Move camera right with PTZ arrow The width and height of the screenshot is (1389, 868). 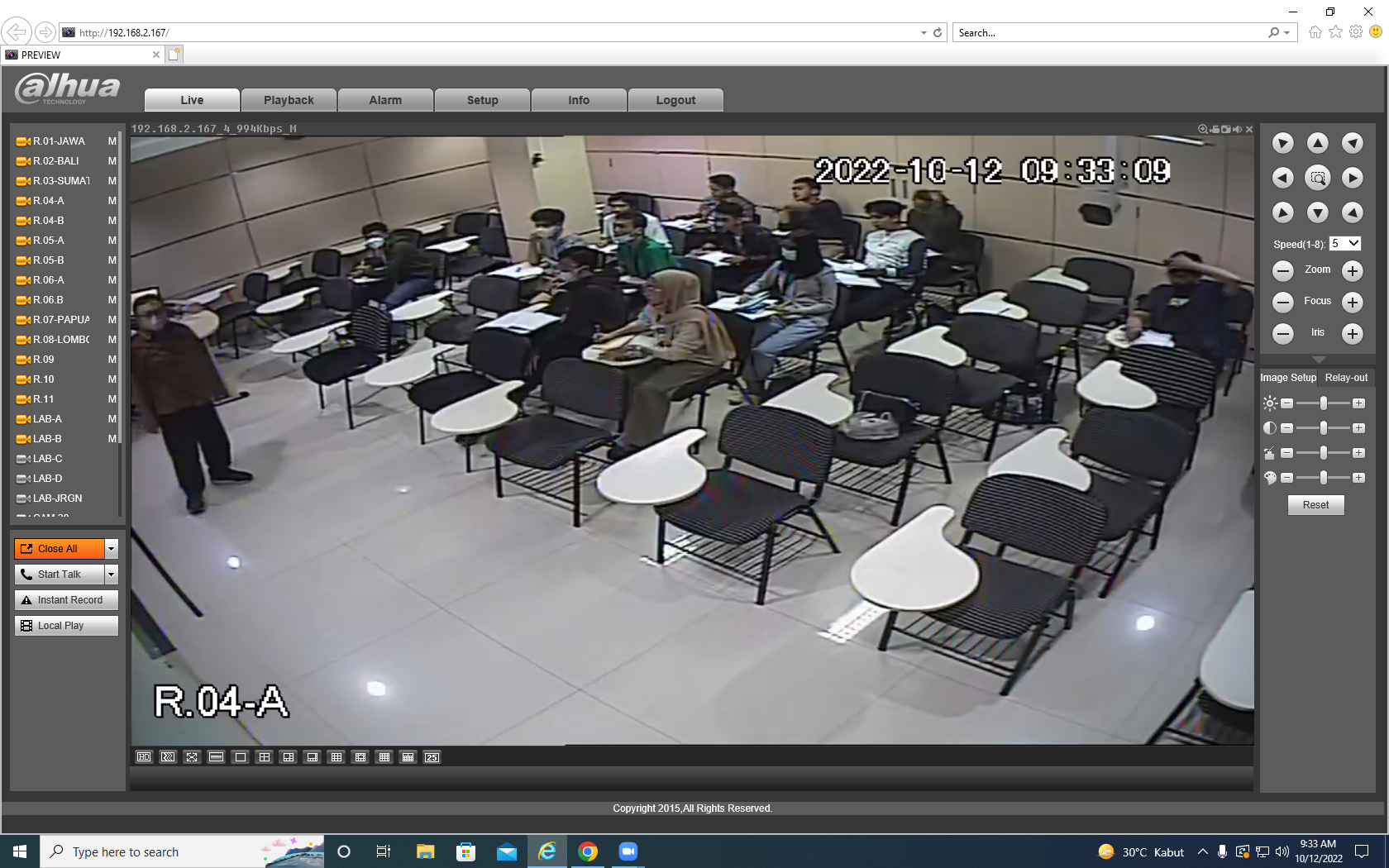click(x=1352, y=178)
